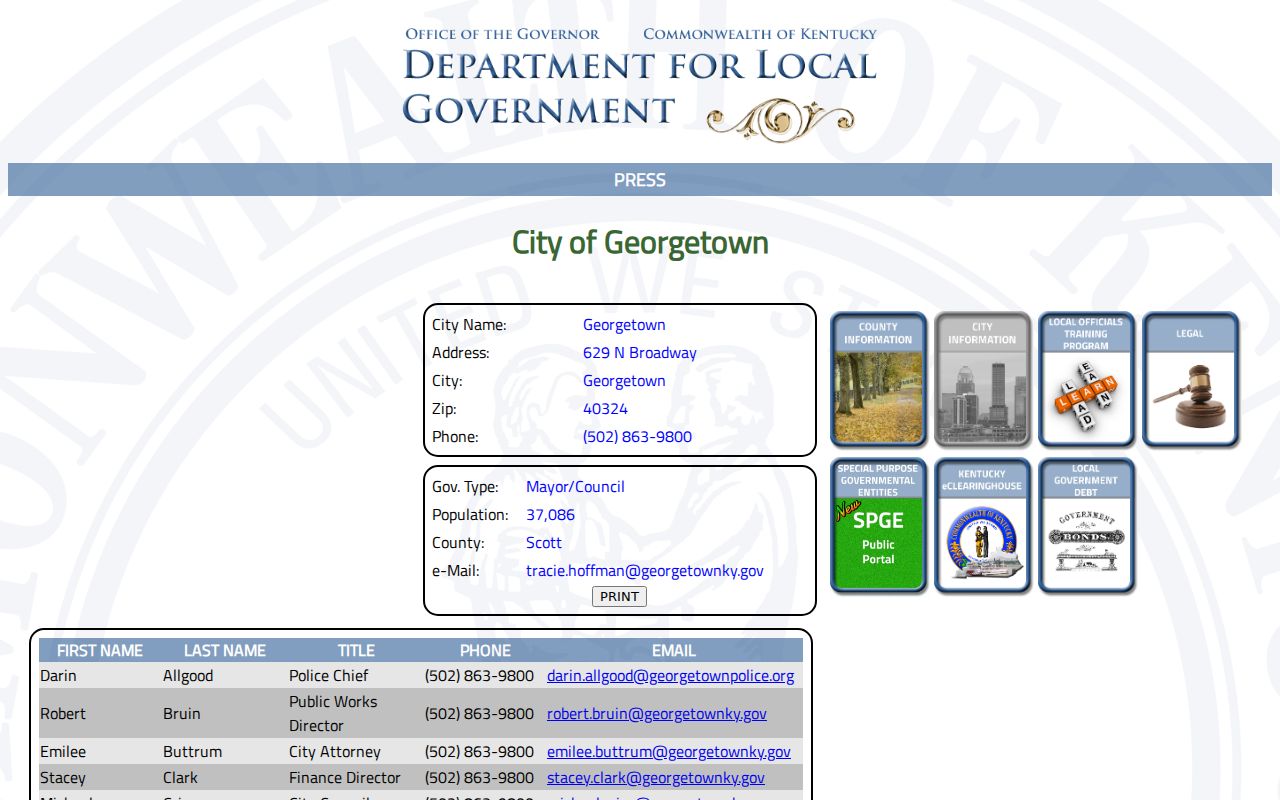Click the Mayor/Council government type value

(x=575, y=487)
